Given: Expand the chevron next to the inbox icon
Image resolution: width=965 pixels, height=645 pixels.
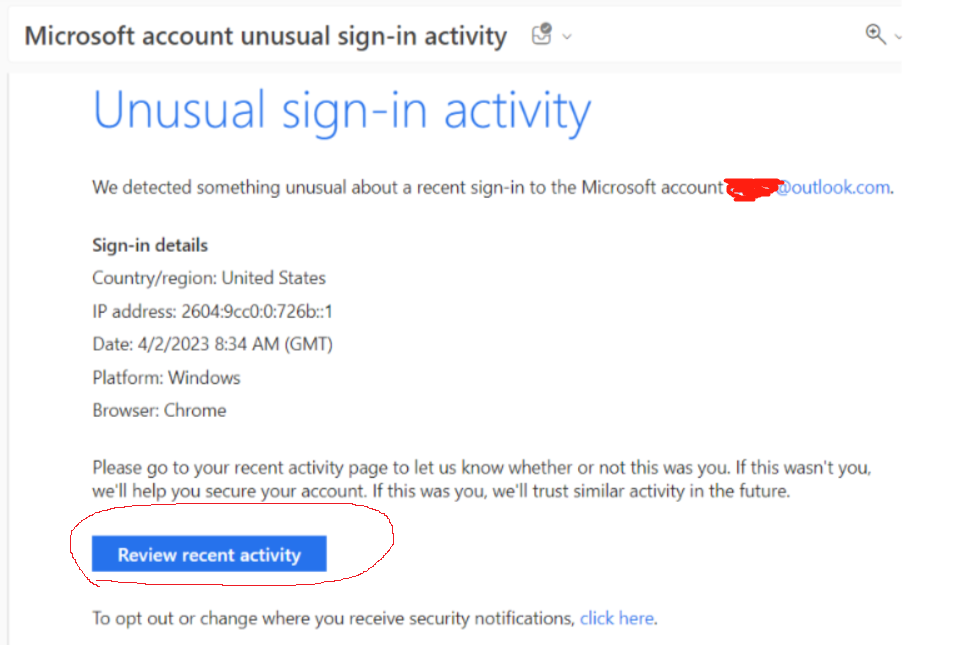Looking at the screenshot, I should tap(567, 37).
